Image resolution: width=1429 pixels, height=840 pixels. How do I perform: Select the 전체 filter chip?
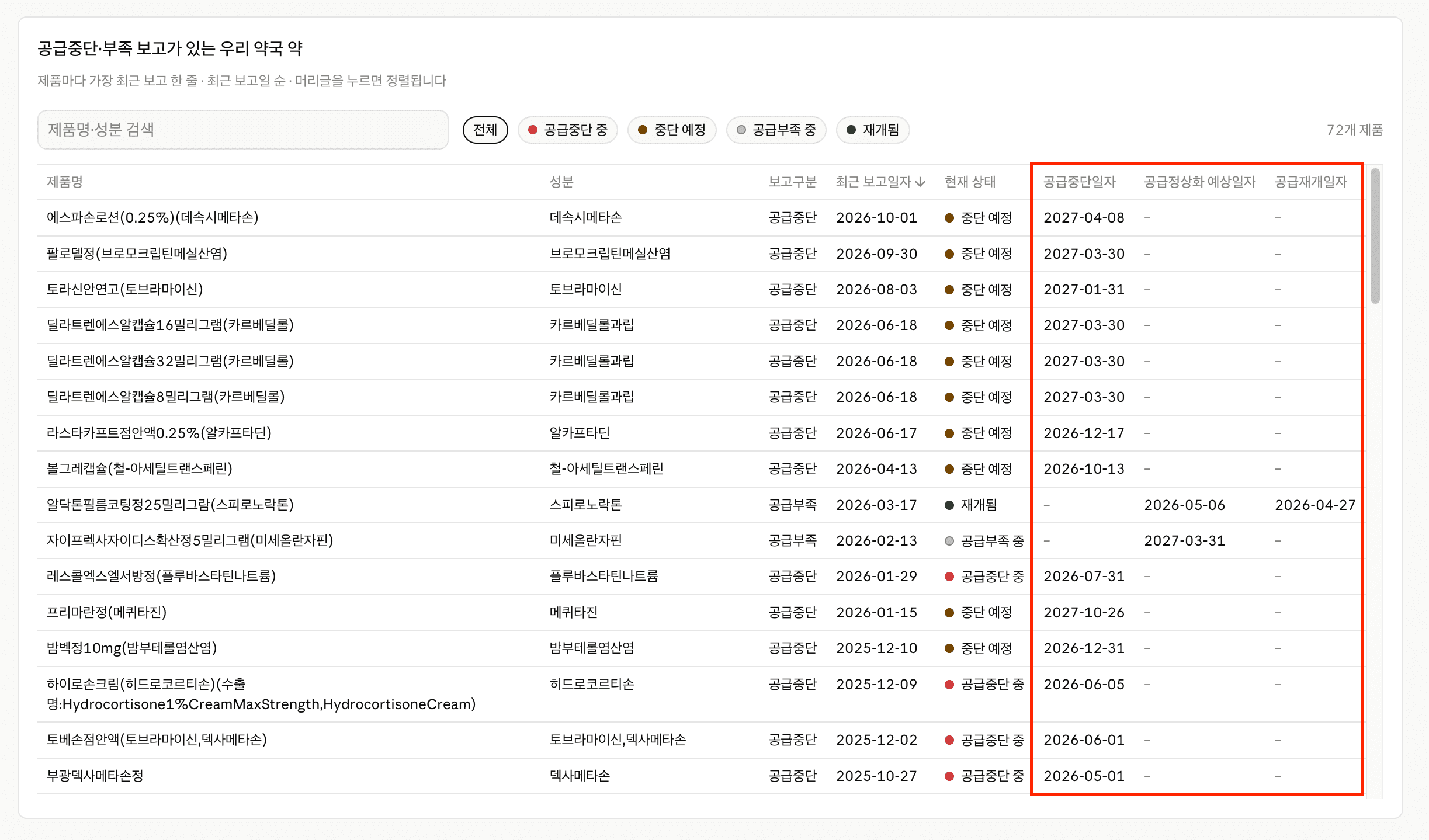[485, 130]
